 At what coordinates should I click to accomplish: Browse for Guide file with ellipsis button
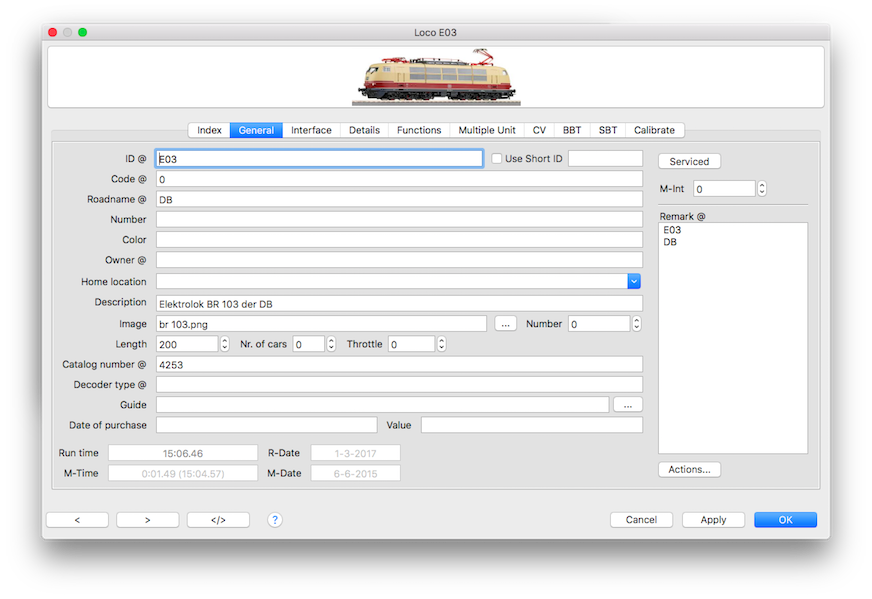point(628,405)
